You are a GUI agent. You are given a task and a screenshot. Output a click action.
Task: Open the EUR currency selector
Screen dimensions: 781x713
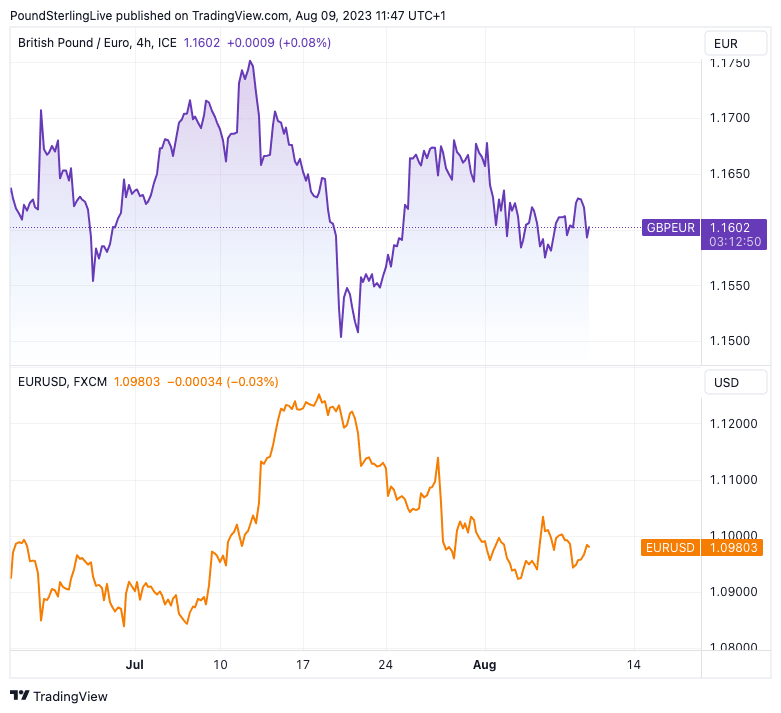click(735, 43)
